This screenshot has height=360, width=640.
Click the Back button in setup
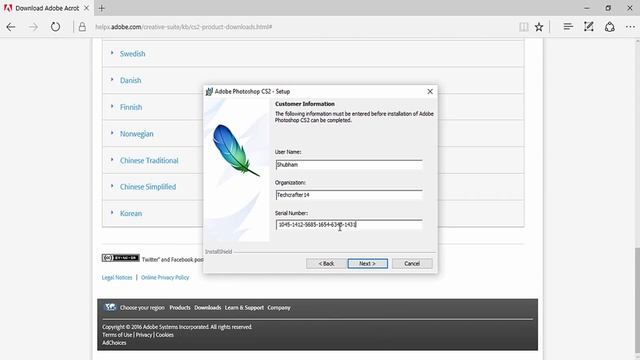[x=326, y=264]
